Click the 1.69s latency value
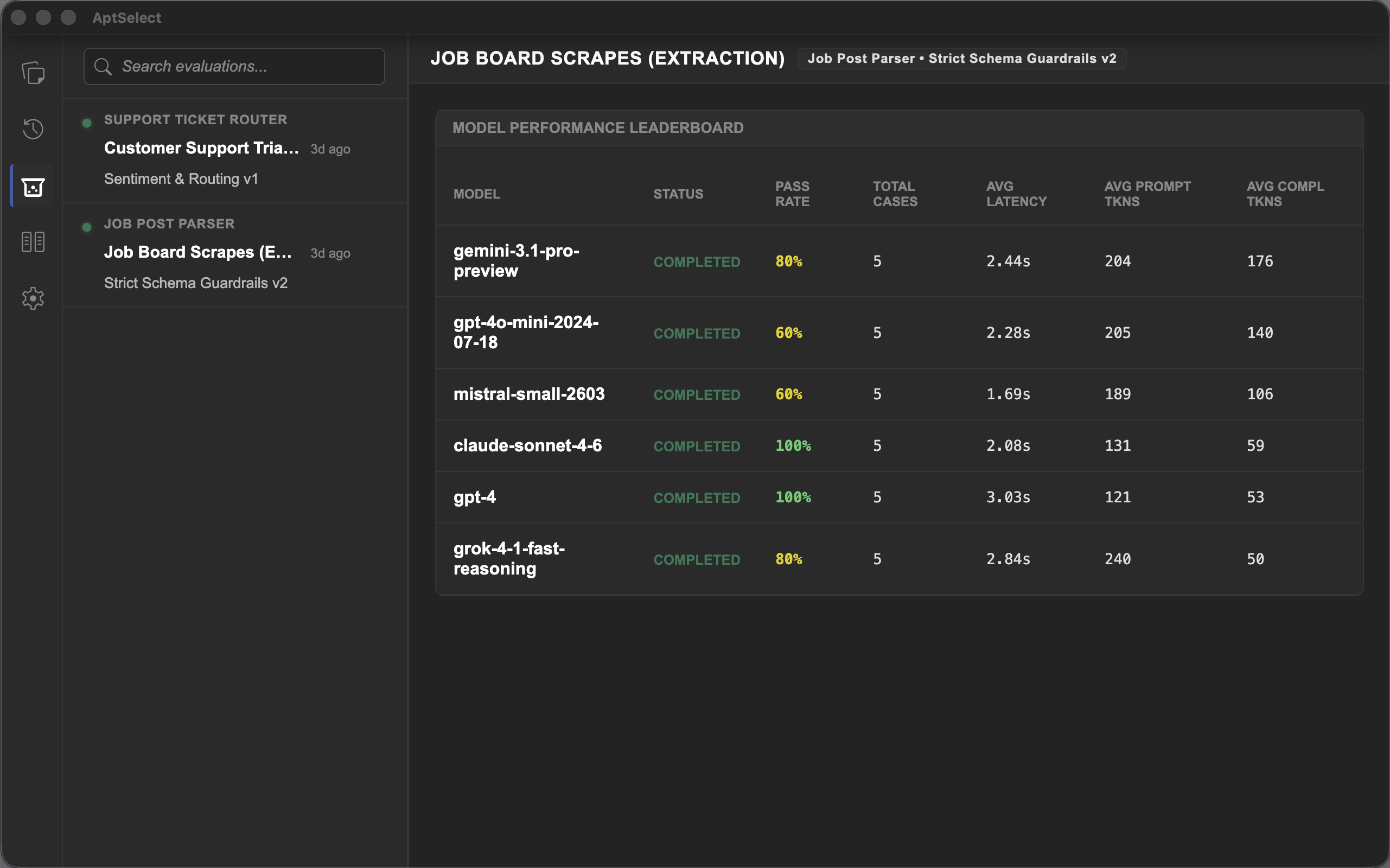 (1008, 394)
